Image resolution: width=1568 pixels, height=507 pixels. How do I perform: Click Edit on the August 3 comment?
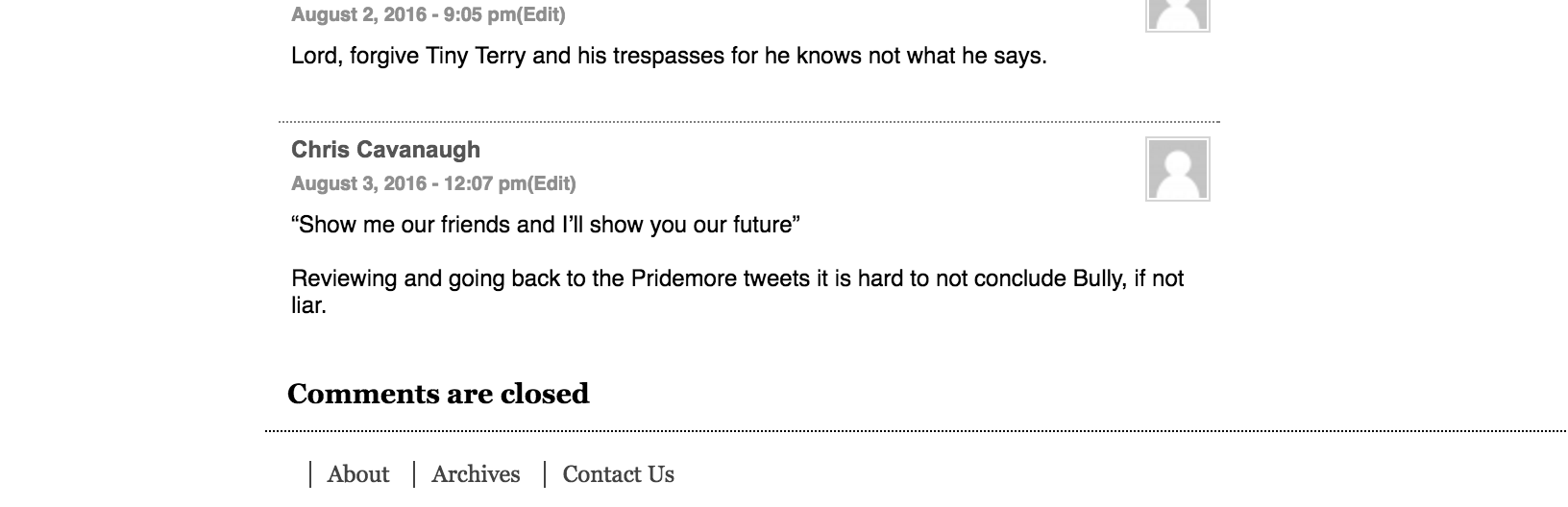[x=552, y=183]
